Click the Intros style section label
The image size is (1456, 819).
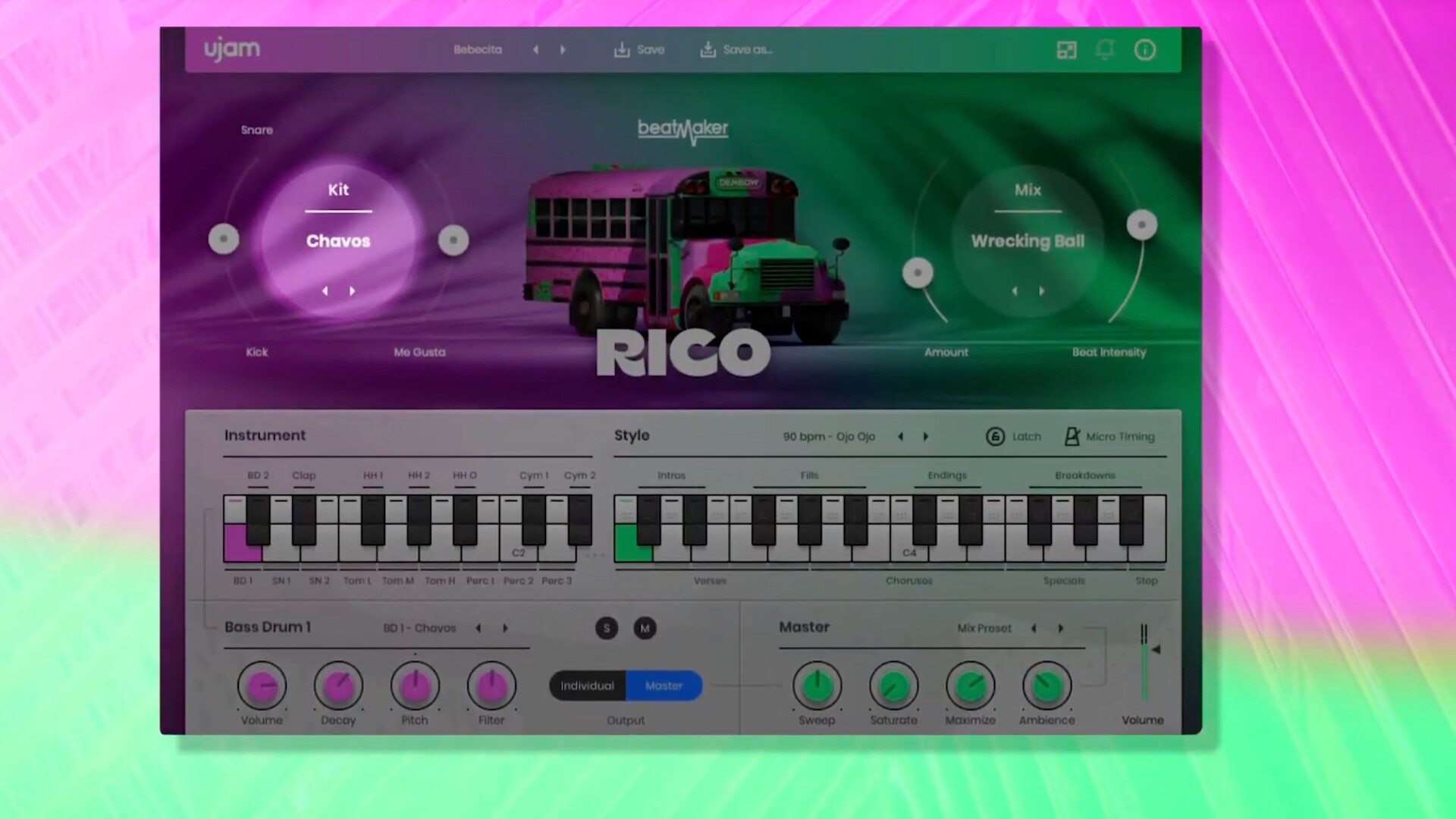click(x=671, y=475)
